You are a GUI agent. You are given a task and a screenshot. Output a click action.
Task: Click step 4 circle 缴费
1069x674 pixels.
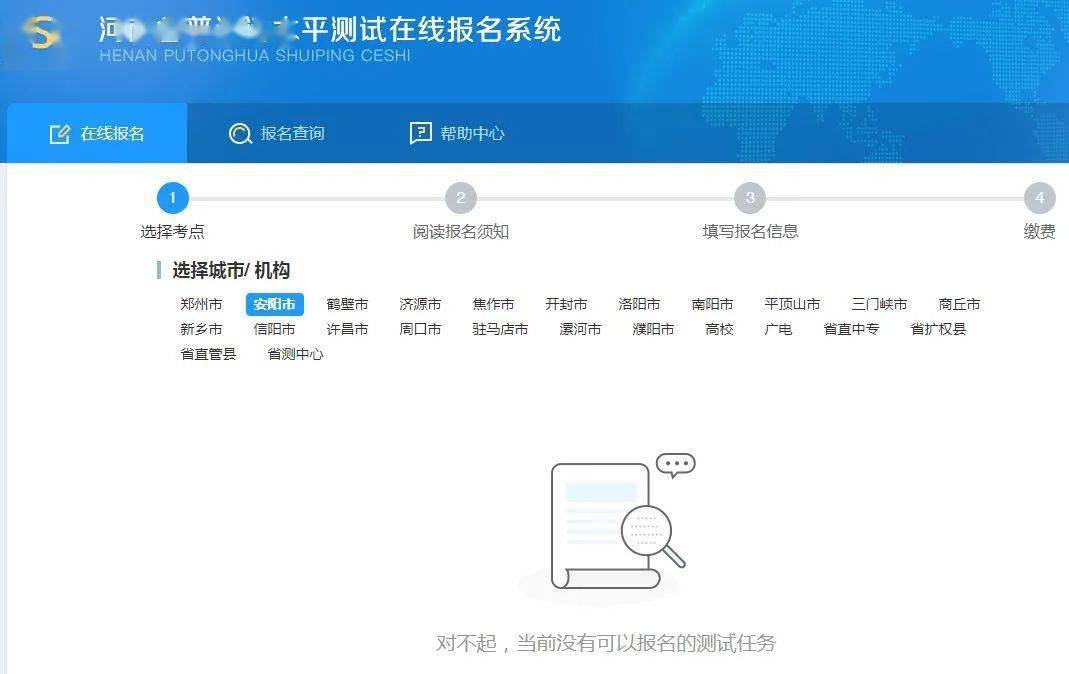1040,198
